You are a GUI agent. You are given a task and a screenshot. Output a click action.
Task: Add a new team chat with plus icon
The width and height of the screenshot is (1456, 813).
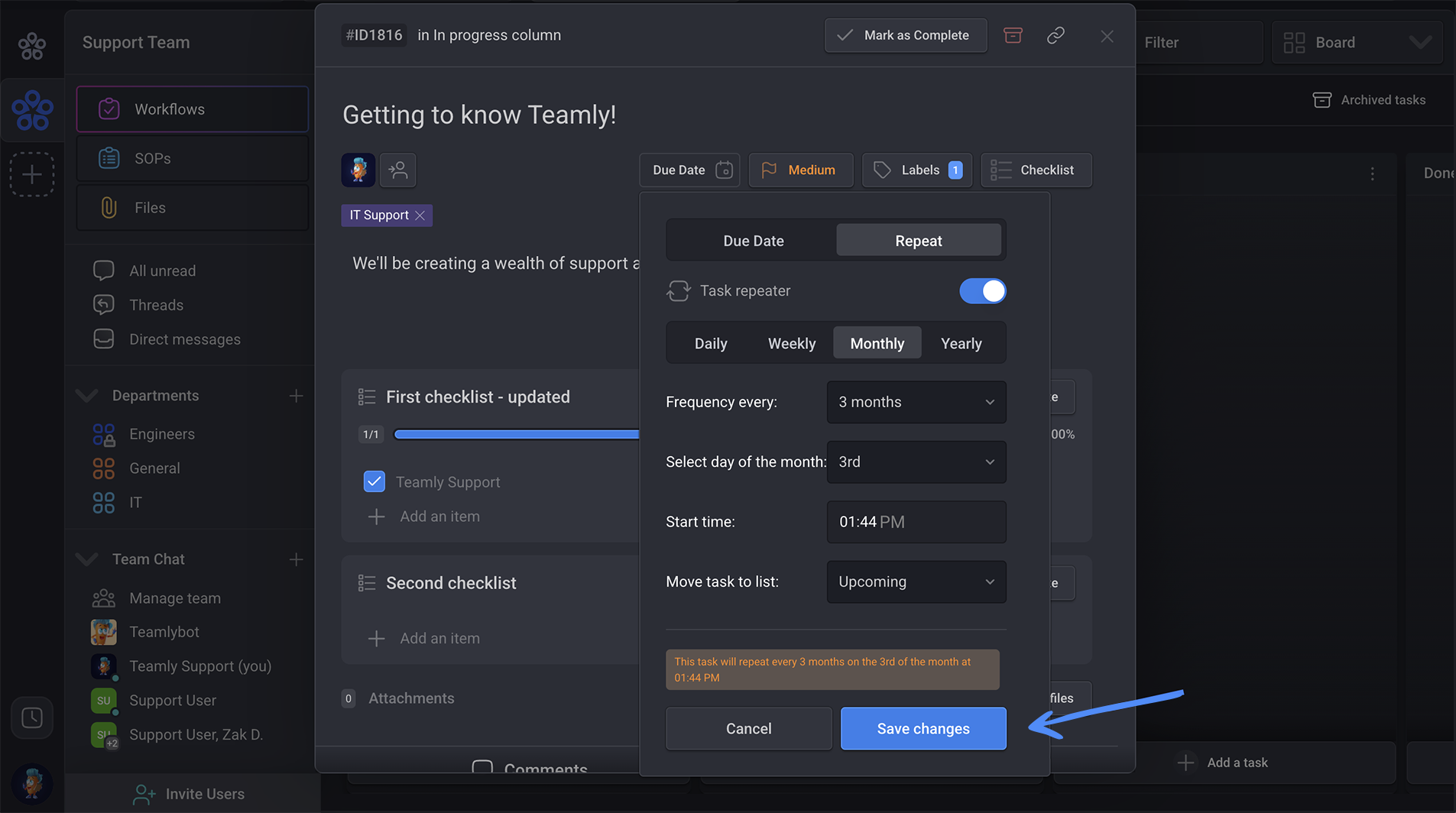(x=296, y=559)
